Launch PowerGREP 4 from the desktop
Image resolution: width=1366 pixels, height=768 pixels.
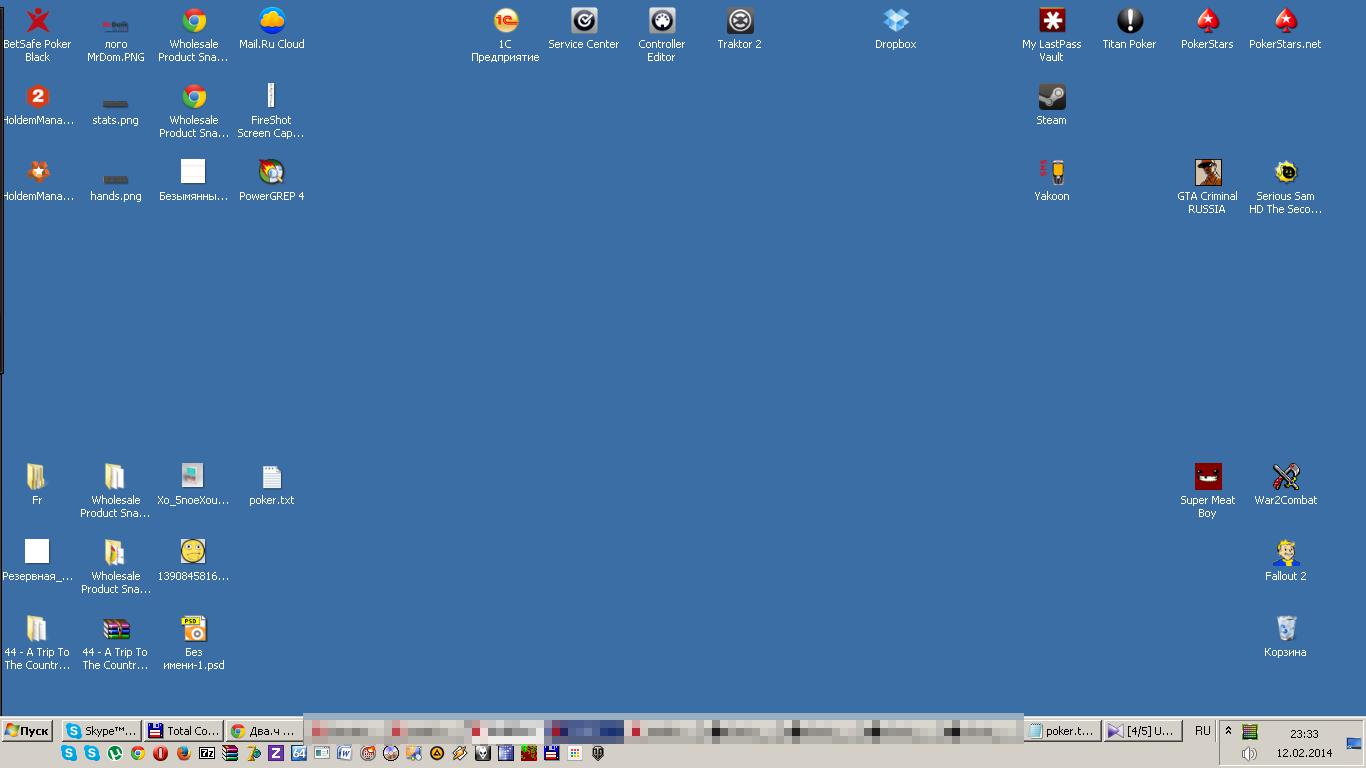(x=272, y=181)
